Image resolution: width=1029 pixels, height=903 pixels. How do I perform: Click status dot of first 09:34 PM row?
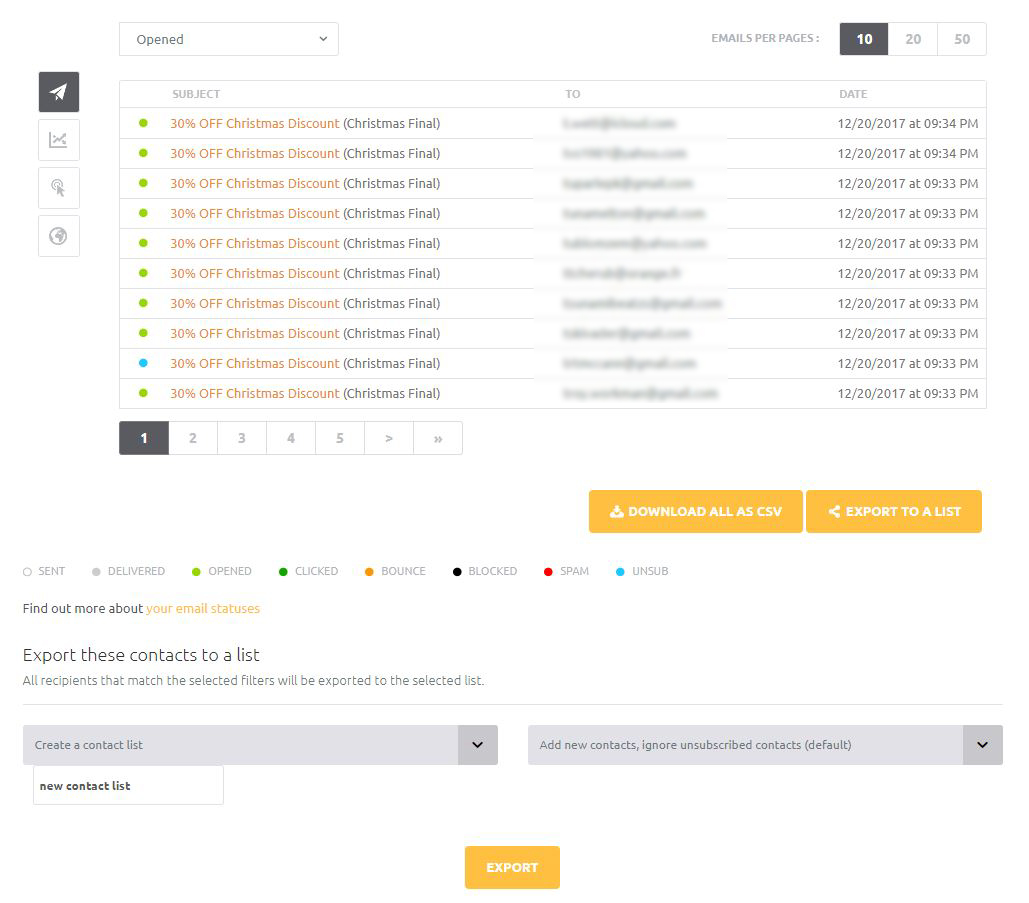pyautogui.click(x=143, y=123)
